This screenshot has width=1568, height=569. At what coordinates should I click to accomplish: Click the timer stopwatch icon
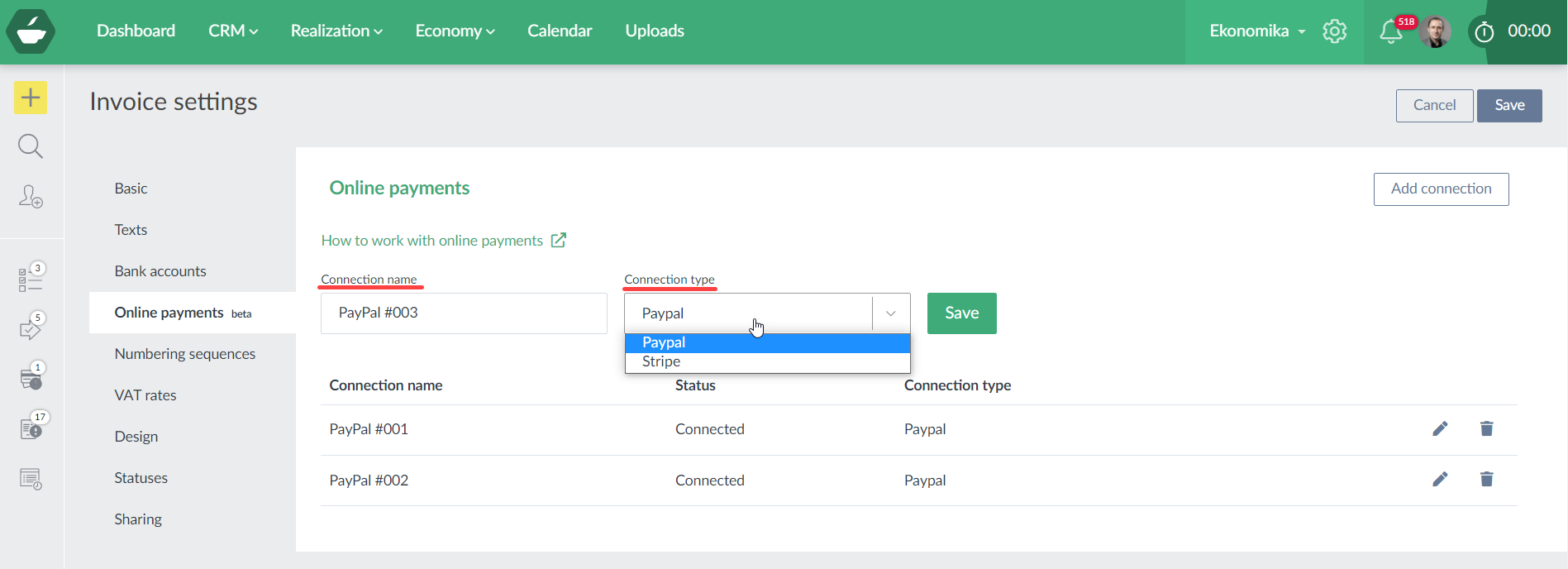(x=1485, y=32)
